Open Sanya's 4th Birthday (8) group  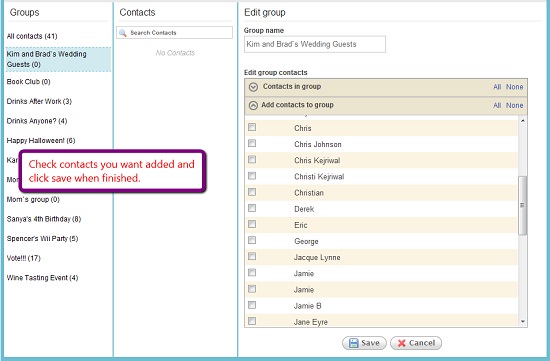(44, 219)
